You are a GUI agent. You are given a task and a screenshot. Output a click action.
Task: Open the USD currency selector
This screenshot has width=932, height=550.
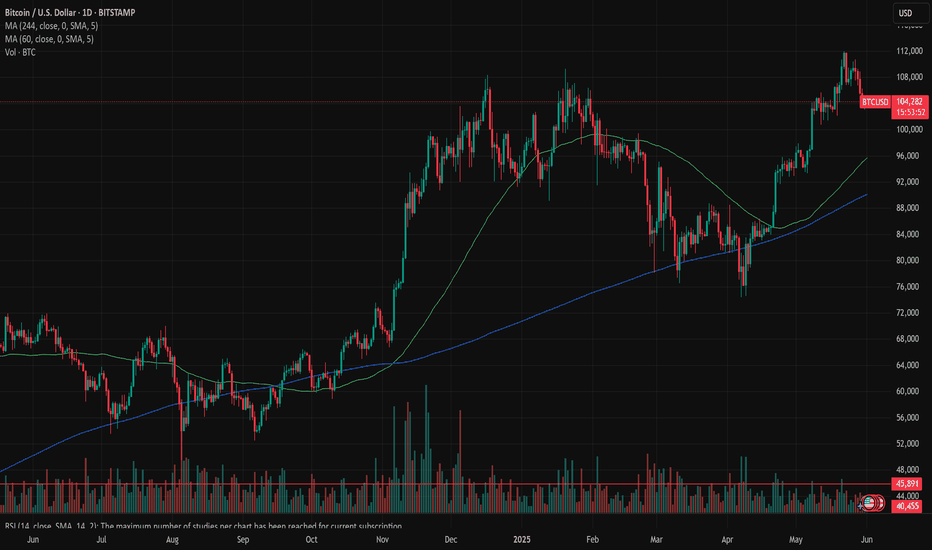[909, 13]
